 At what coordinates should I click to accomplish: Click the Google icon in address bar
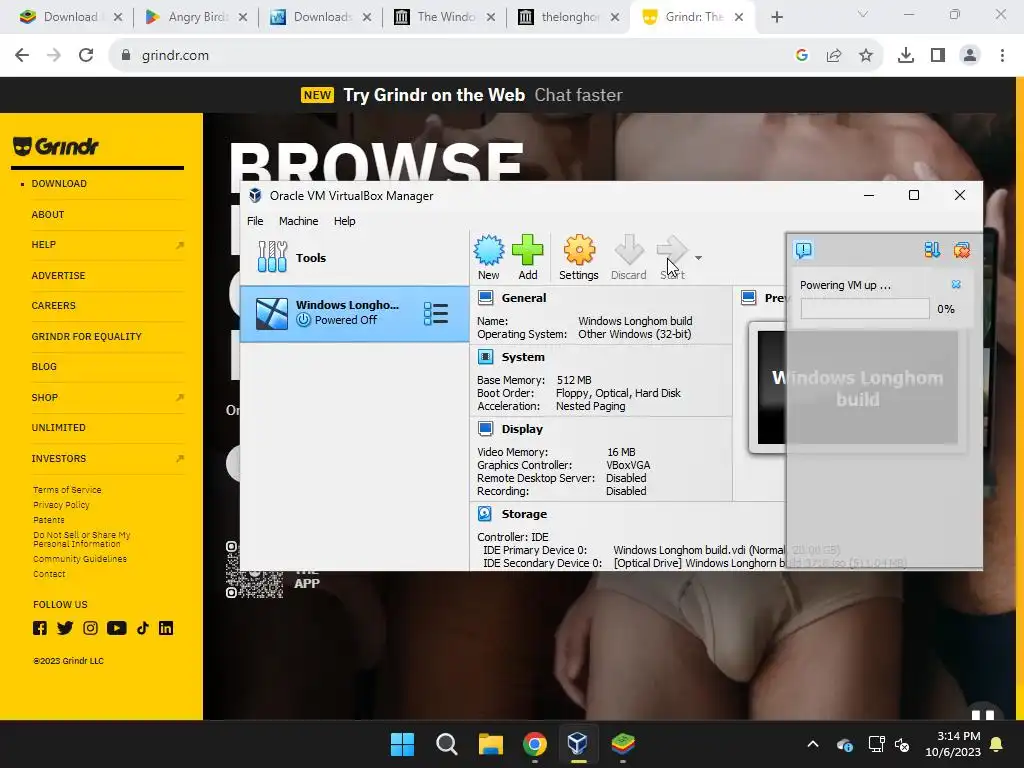[x=802, y=56]
